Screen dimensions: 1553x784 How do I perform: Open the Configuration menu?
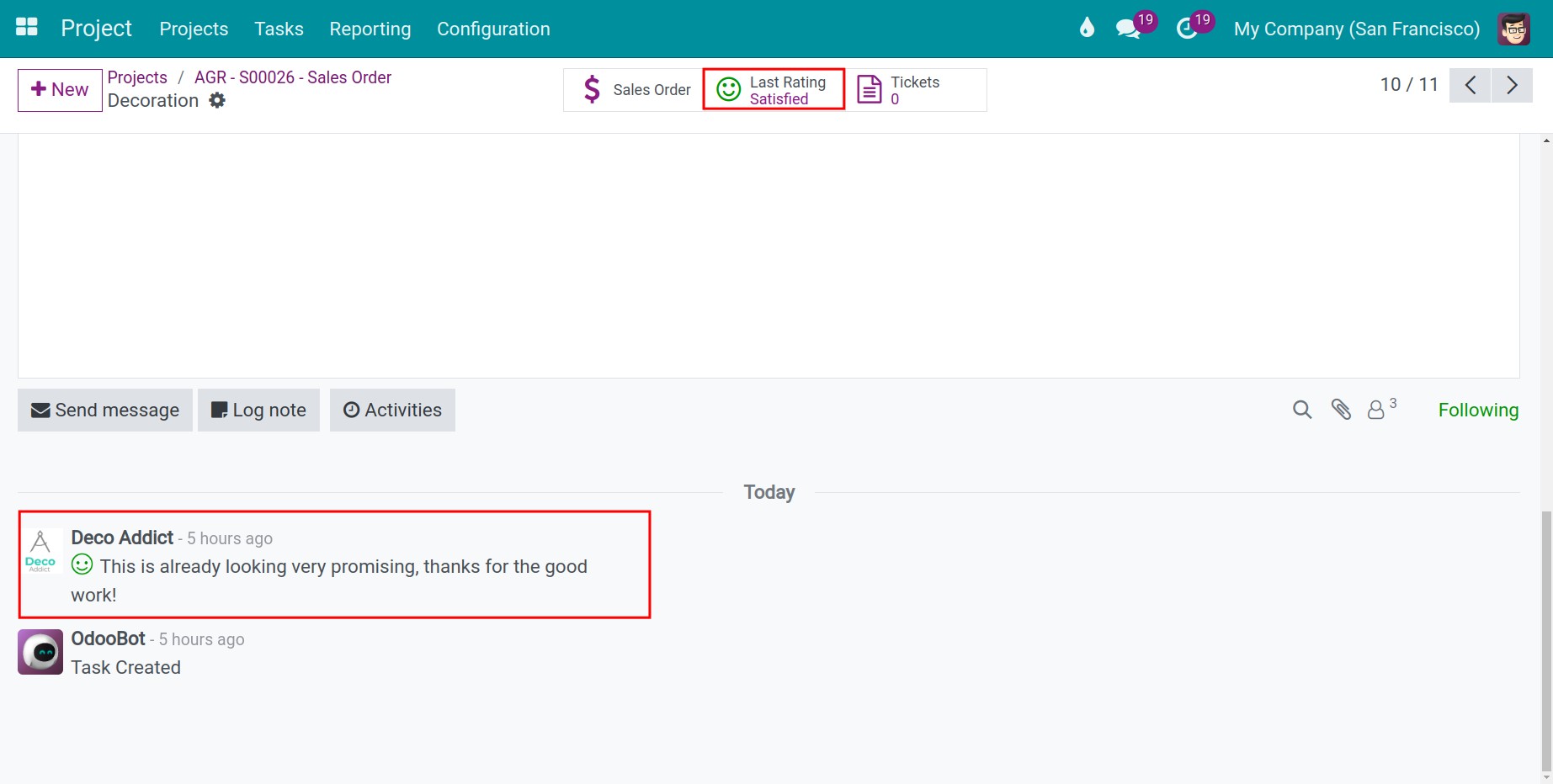click(x=493, y=29)
